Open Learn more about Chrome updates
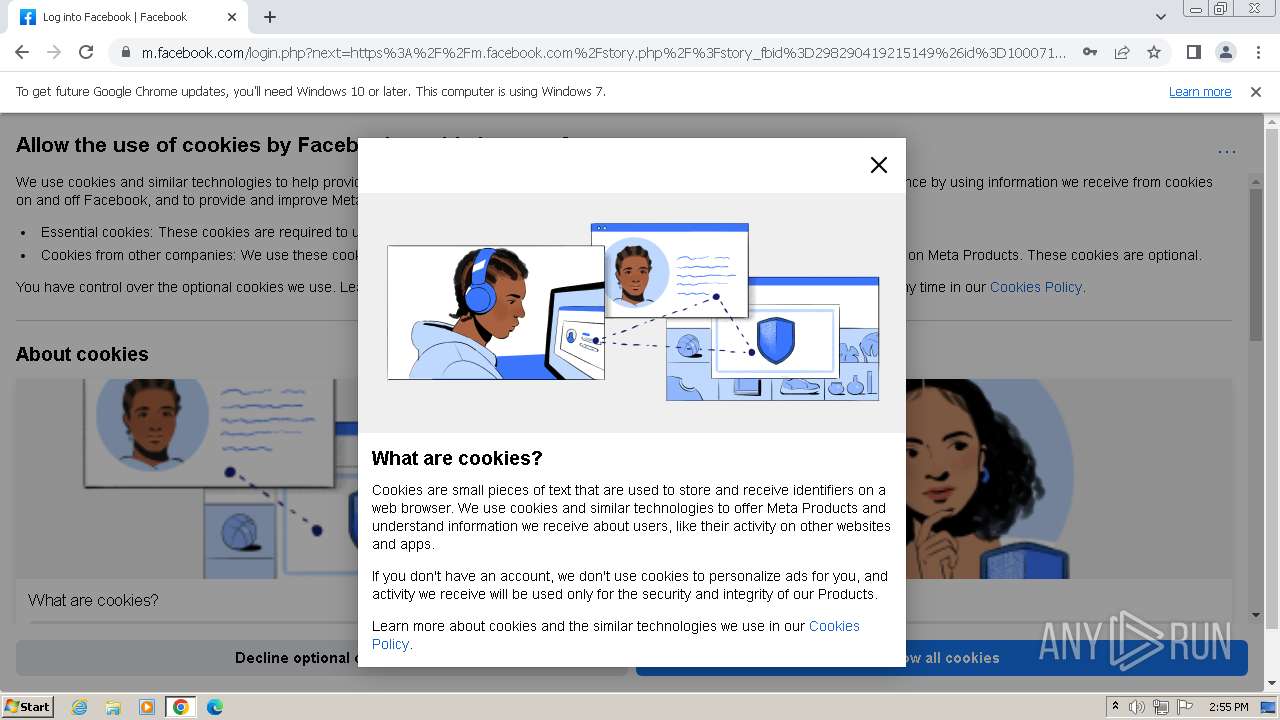 click(x=1200, y=92)
